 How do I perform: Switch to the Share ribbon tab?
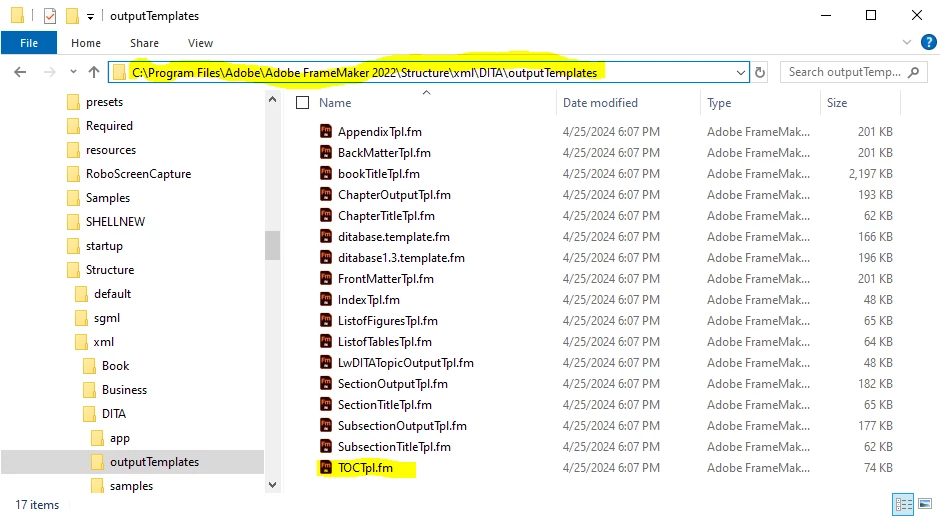point(144,43)
